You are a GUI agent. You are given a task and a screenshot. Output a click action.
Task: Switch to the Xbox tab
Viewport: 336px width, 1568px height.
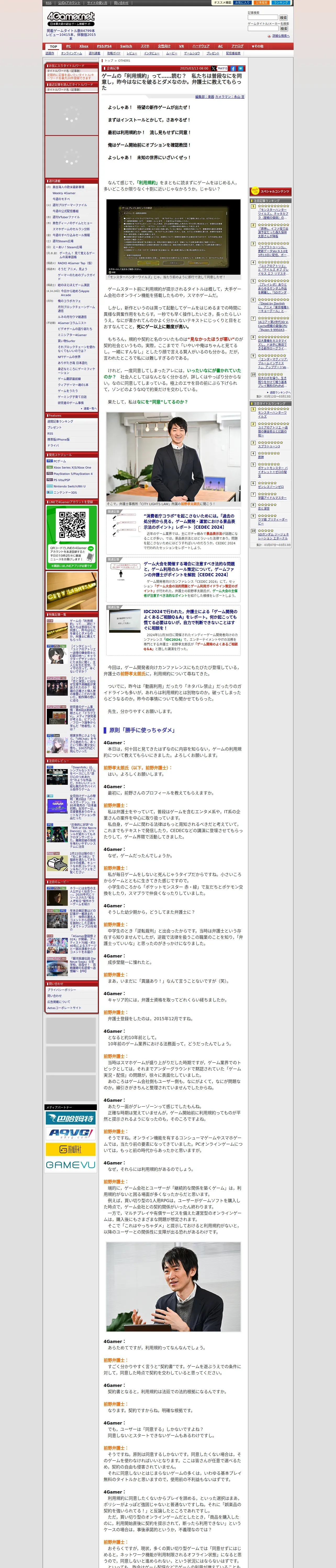[84, 46]
